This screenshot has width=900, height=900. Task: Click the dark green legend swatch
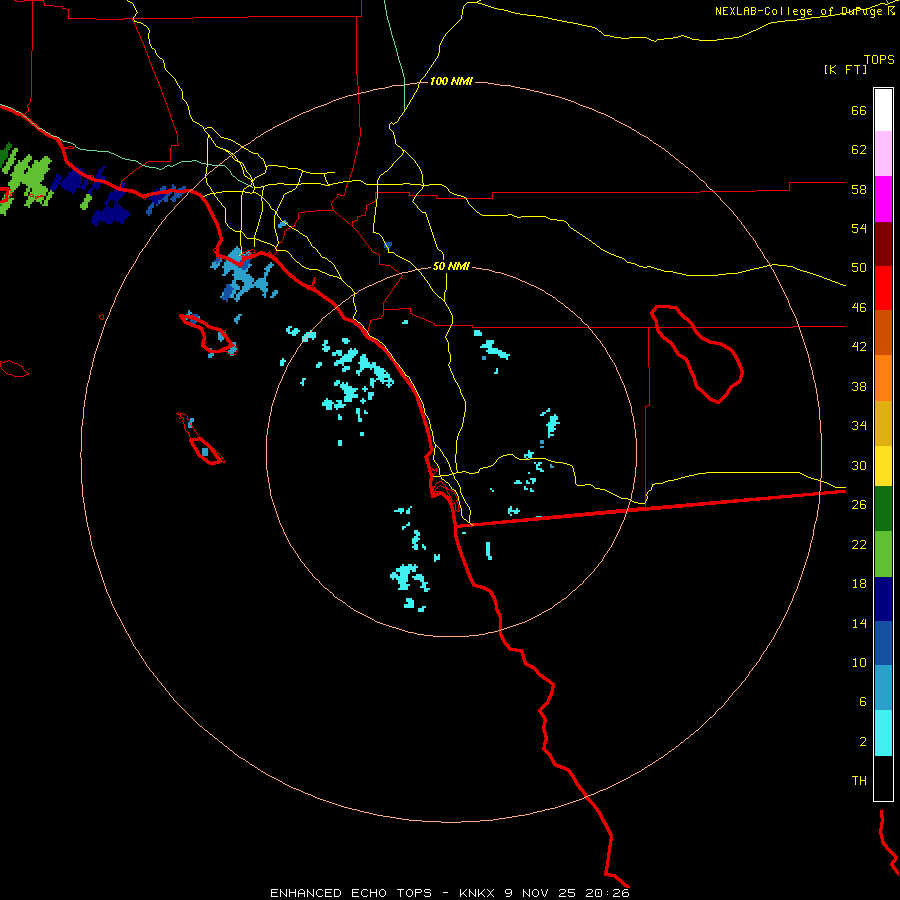click(x=883, y=509)
